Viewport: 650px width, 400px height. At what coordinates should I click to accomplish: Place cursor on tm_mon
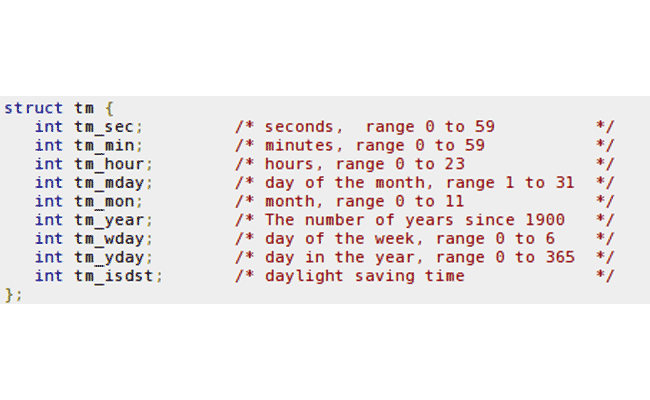coord(108,201)
